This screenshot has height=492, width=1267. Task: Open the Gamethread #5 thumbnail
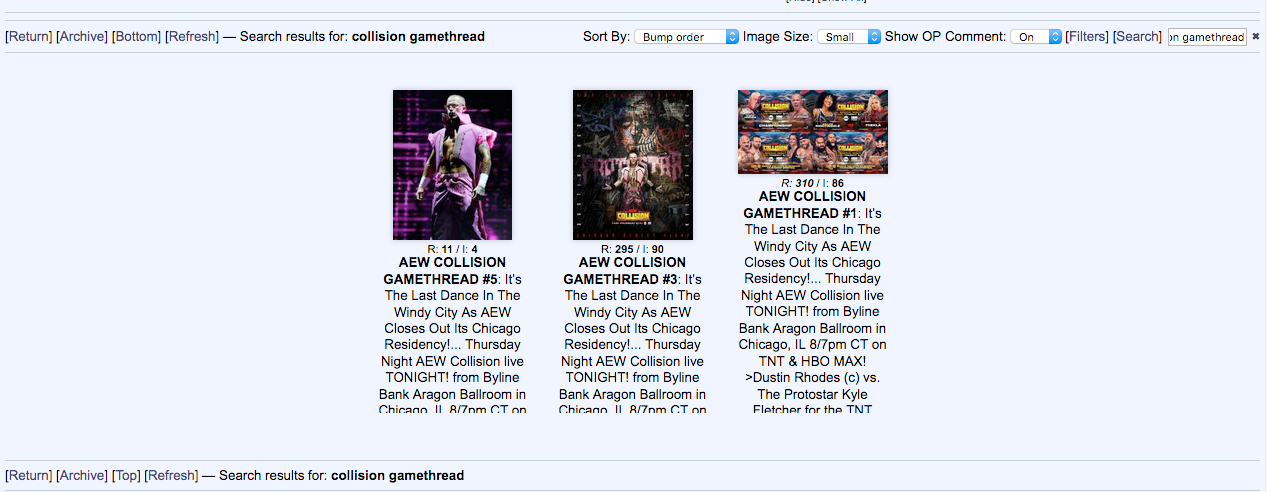tap(452, 165)
